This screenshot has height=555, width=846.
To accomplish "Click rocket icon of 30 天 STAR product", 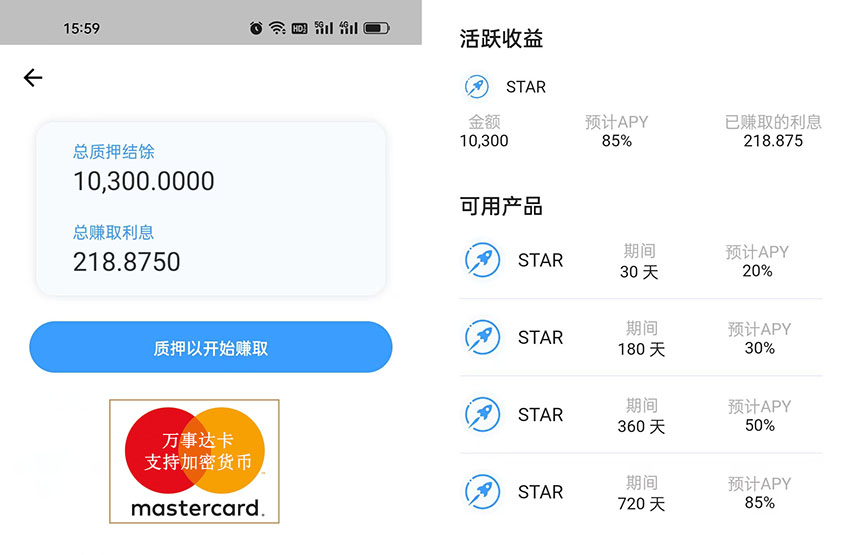I will tap(482, 260).
